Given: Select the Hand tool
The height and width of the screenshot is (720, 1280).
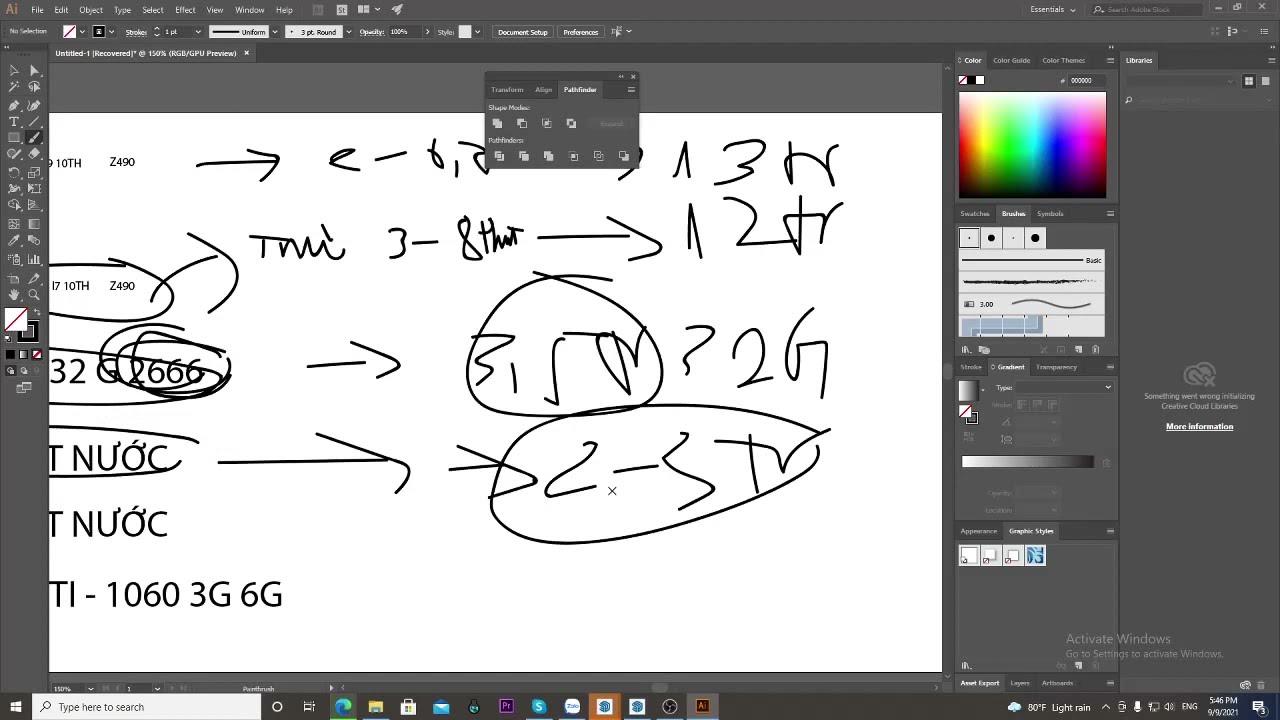Looking at the screenshot, I should (14, 295).
